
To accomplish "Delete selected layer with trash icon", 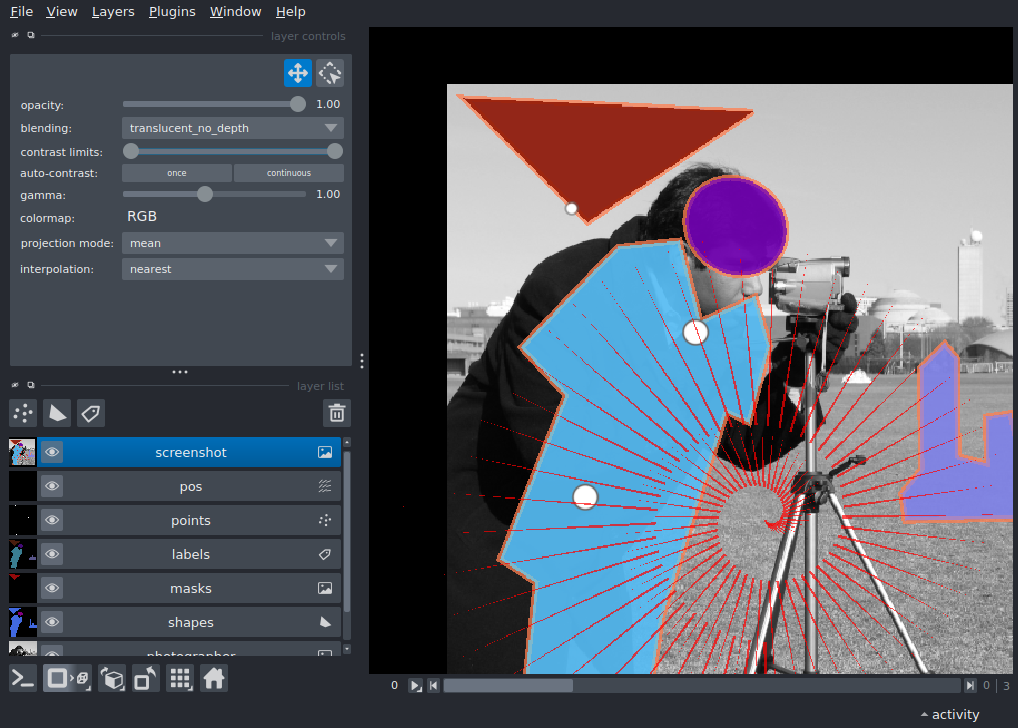I will click(x=337, y=413).
